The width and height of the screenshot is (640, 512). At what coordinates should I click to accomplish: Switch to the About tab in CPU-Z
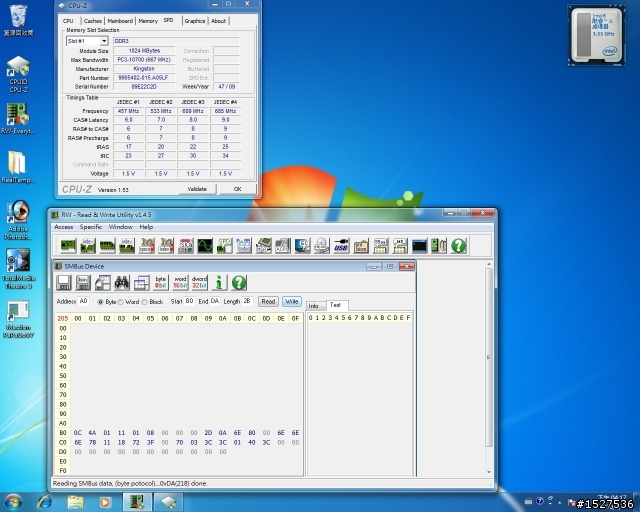point(218,21)
